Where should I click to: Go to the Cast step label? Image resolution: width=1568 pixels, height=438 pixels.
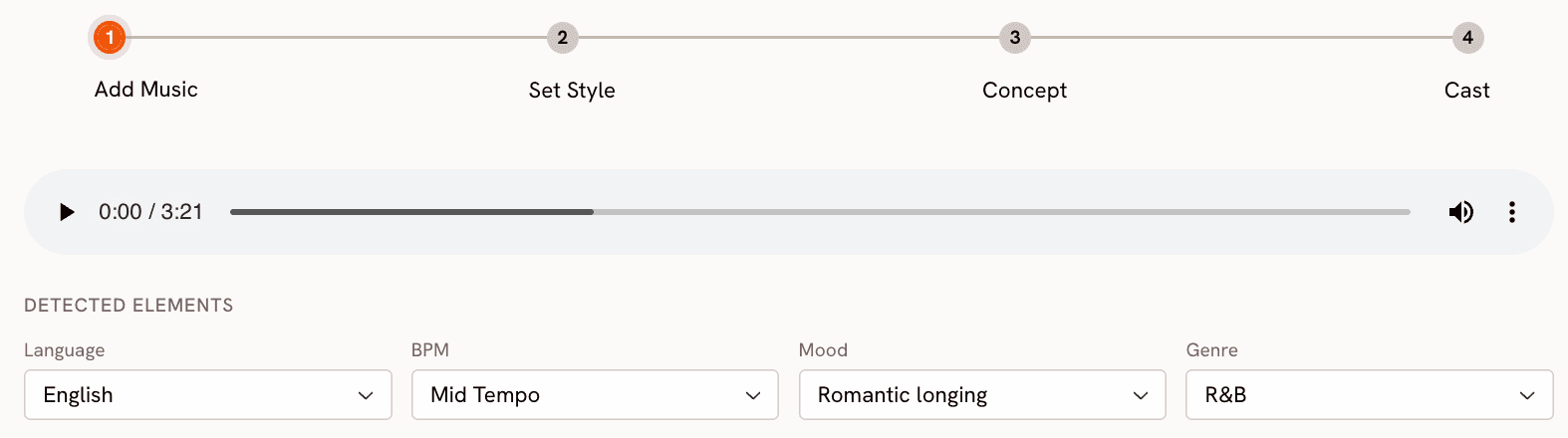pyautogui.click(x=1467, y=91)
